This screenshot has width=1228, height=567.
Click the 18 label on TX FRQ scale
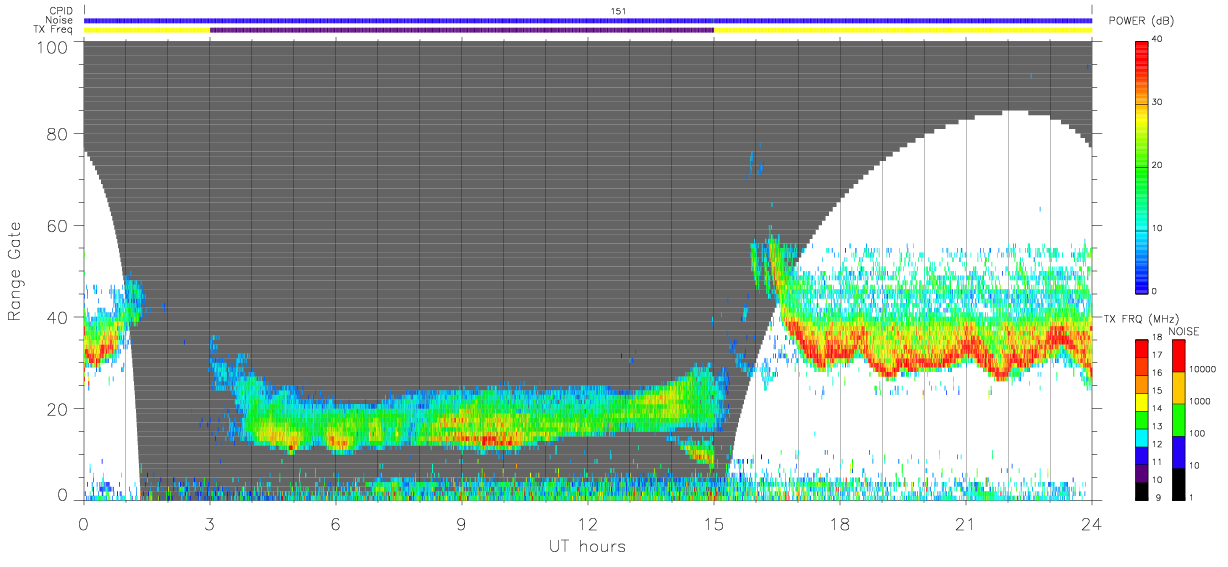click(x=1158, y=339)
